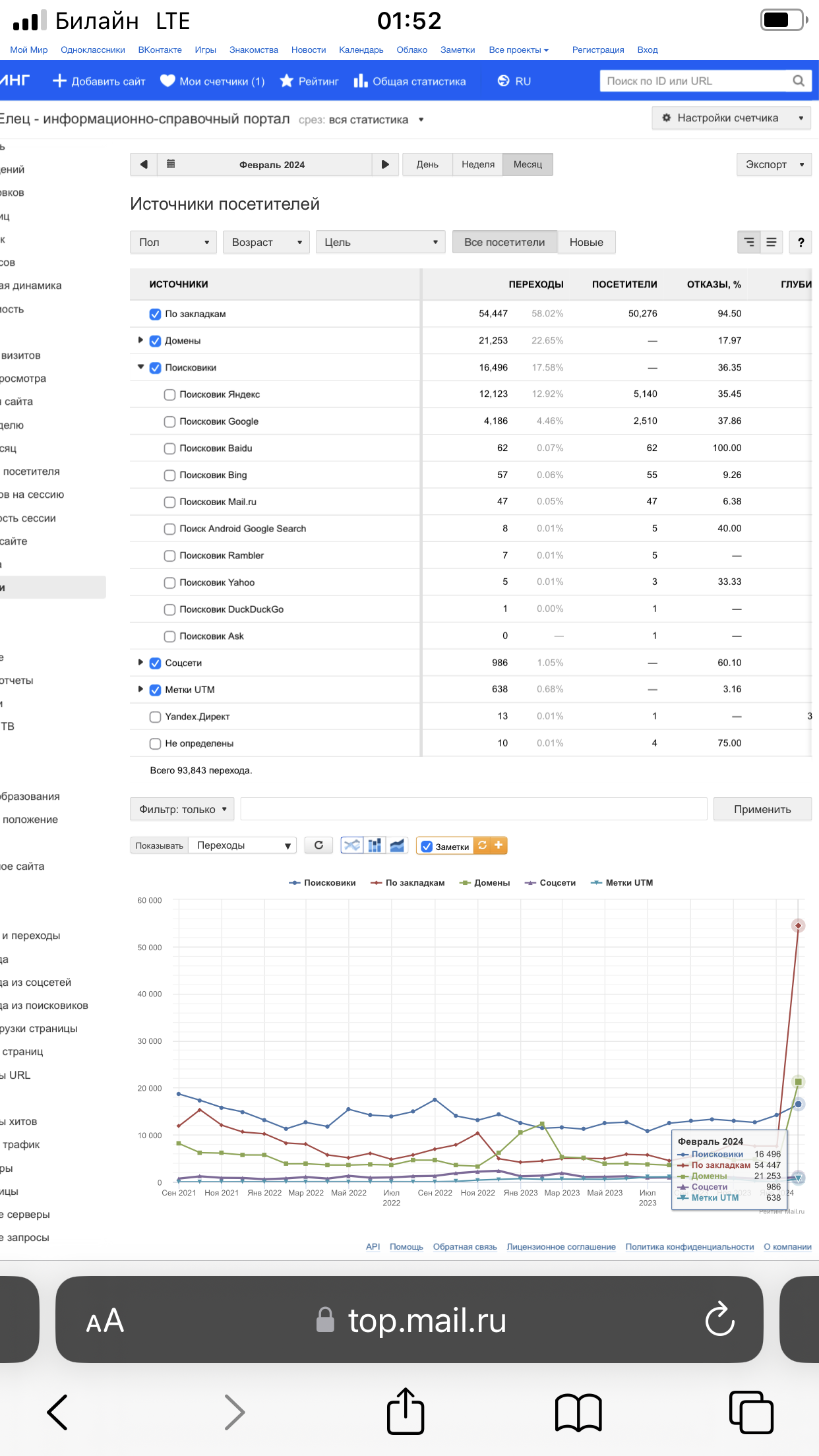Expand the Метки UTM row
This screenshot has width=819, height=1456.
(x=140, y=689)
